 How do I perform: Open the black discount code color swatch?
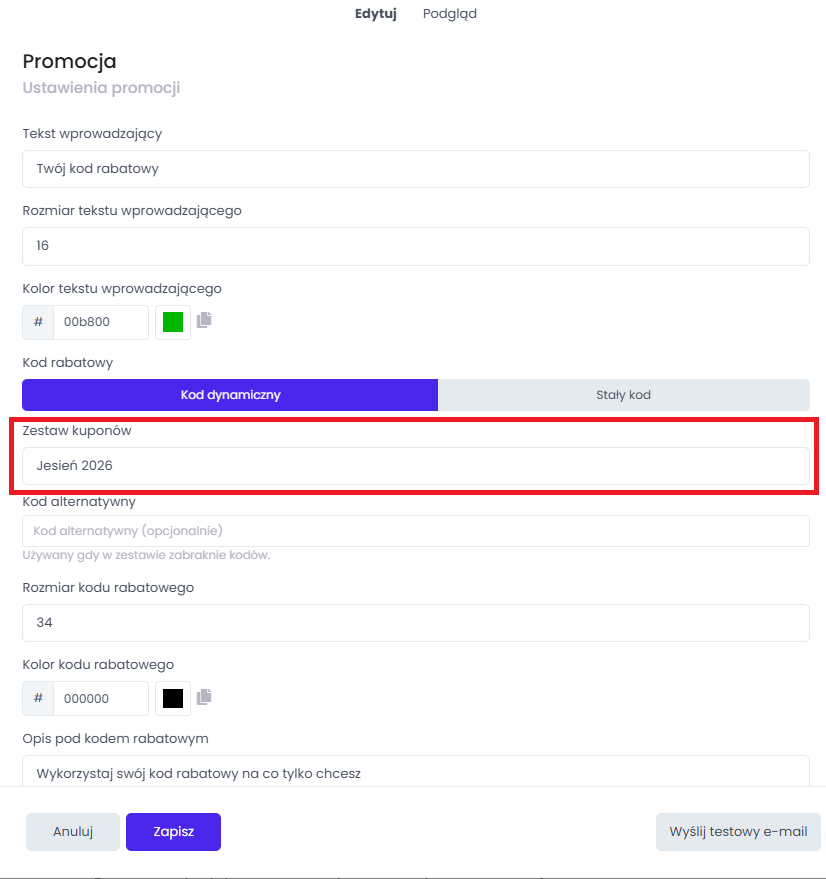pyautogui.click(x=173, y=698)
